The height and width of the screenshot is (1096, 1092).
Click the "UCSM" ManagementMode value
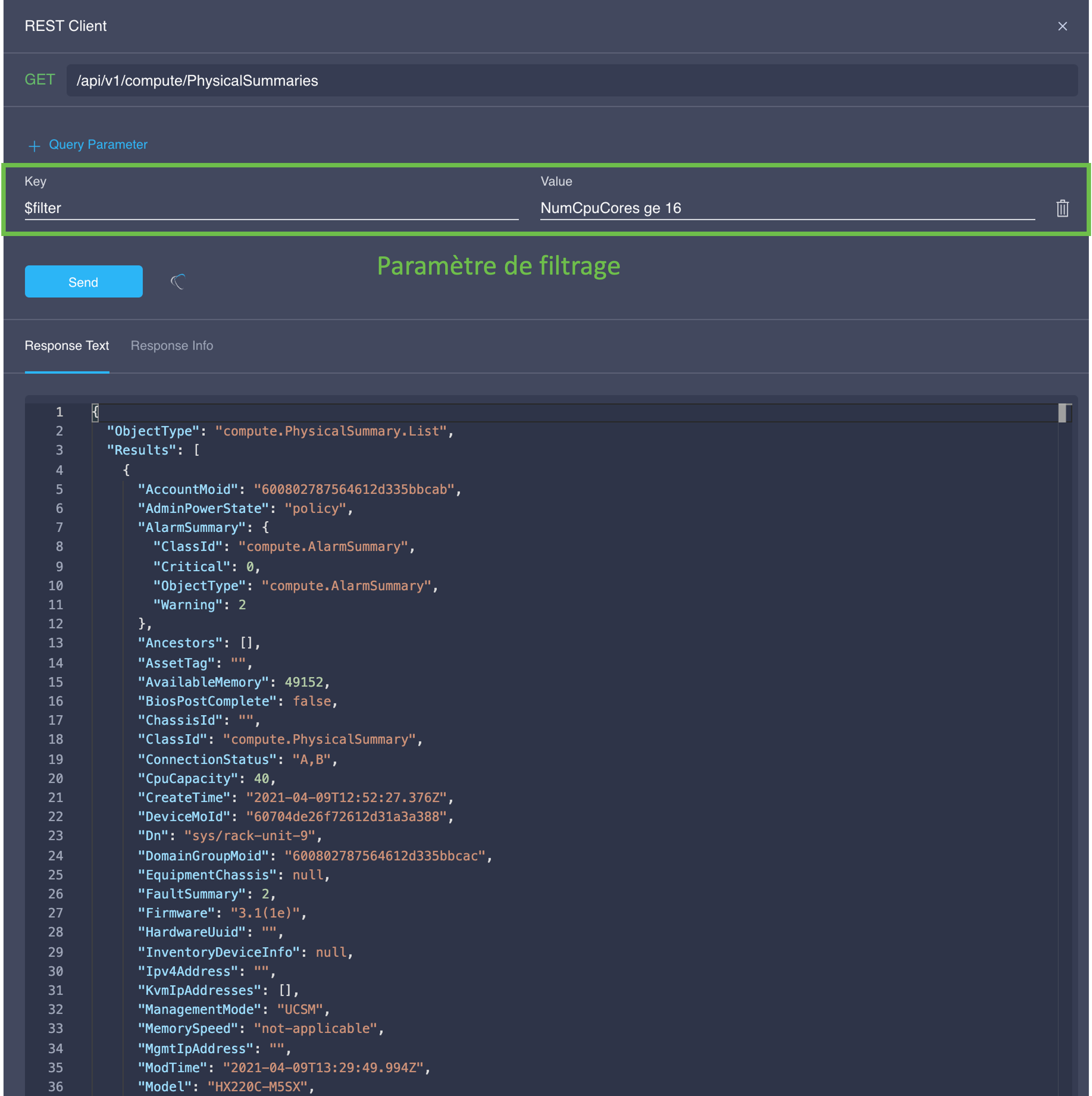(x=299, y=1010)
